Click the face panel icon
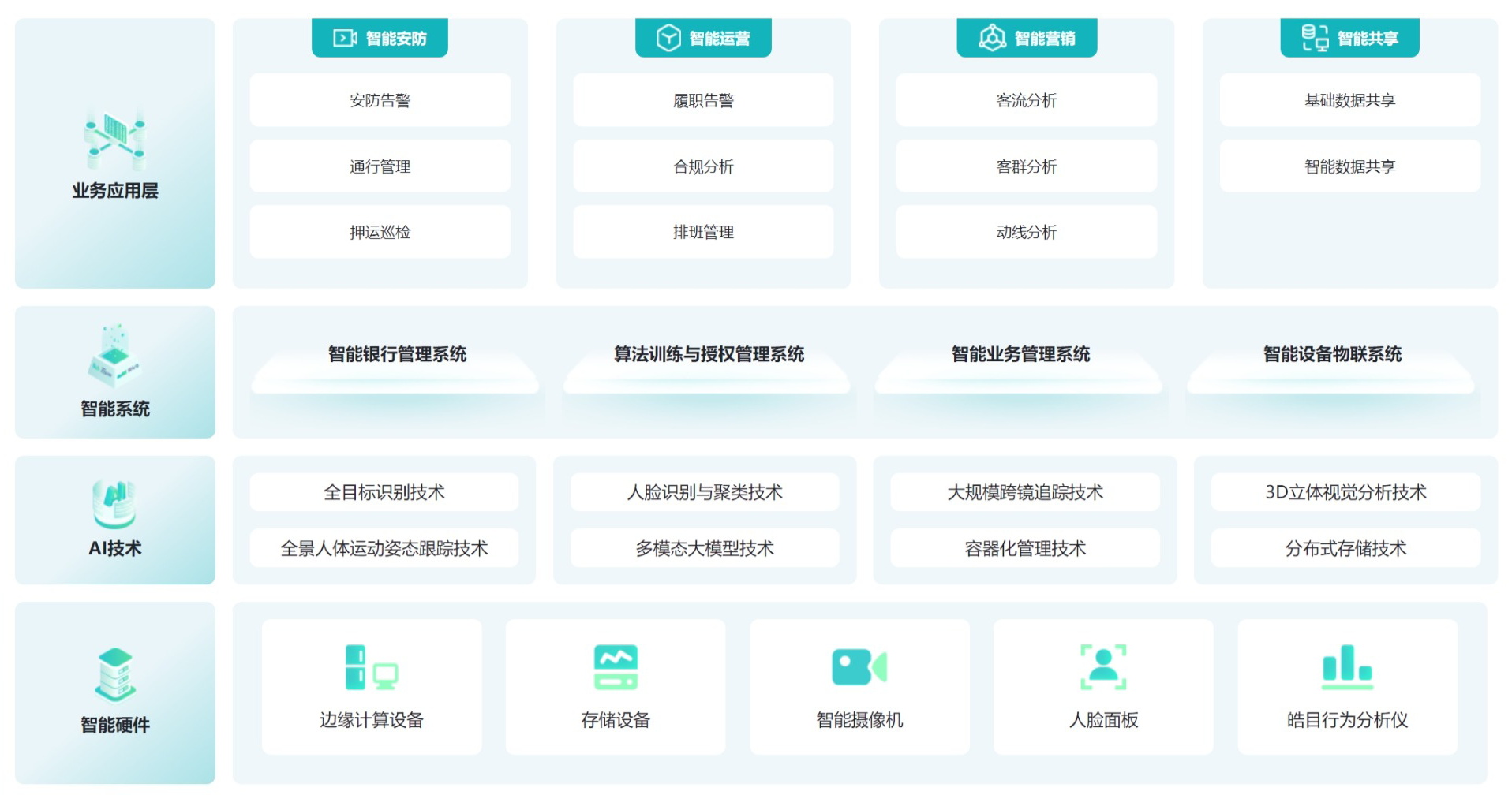 point(1103,667)
